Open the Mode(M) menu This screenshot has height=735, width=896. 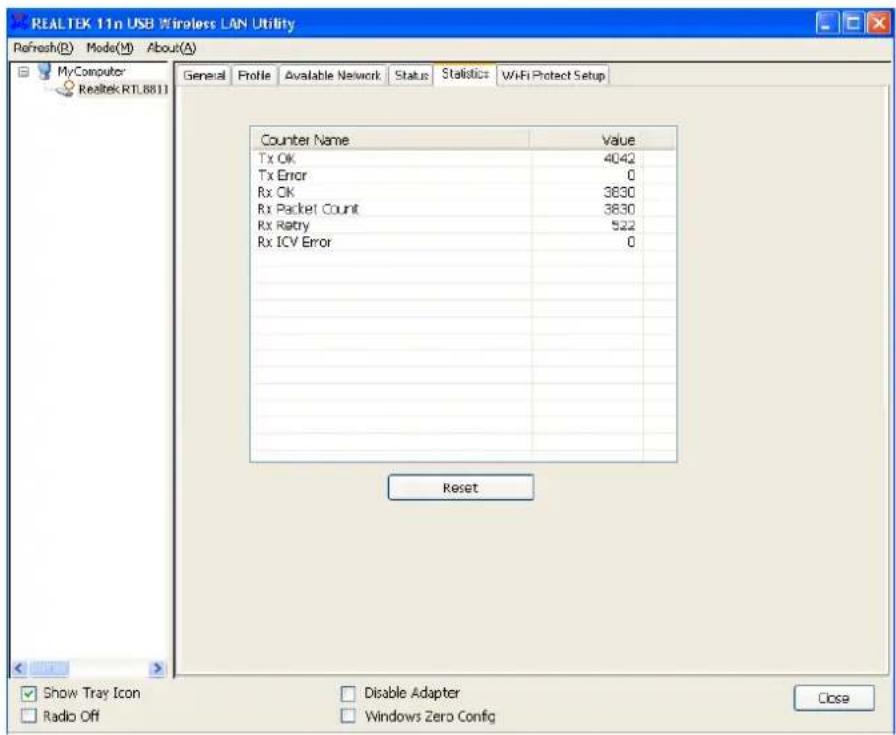pyautogui.click(x=110, y=48)
